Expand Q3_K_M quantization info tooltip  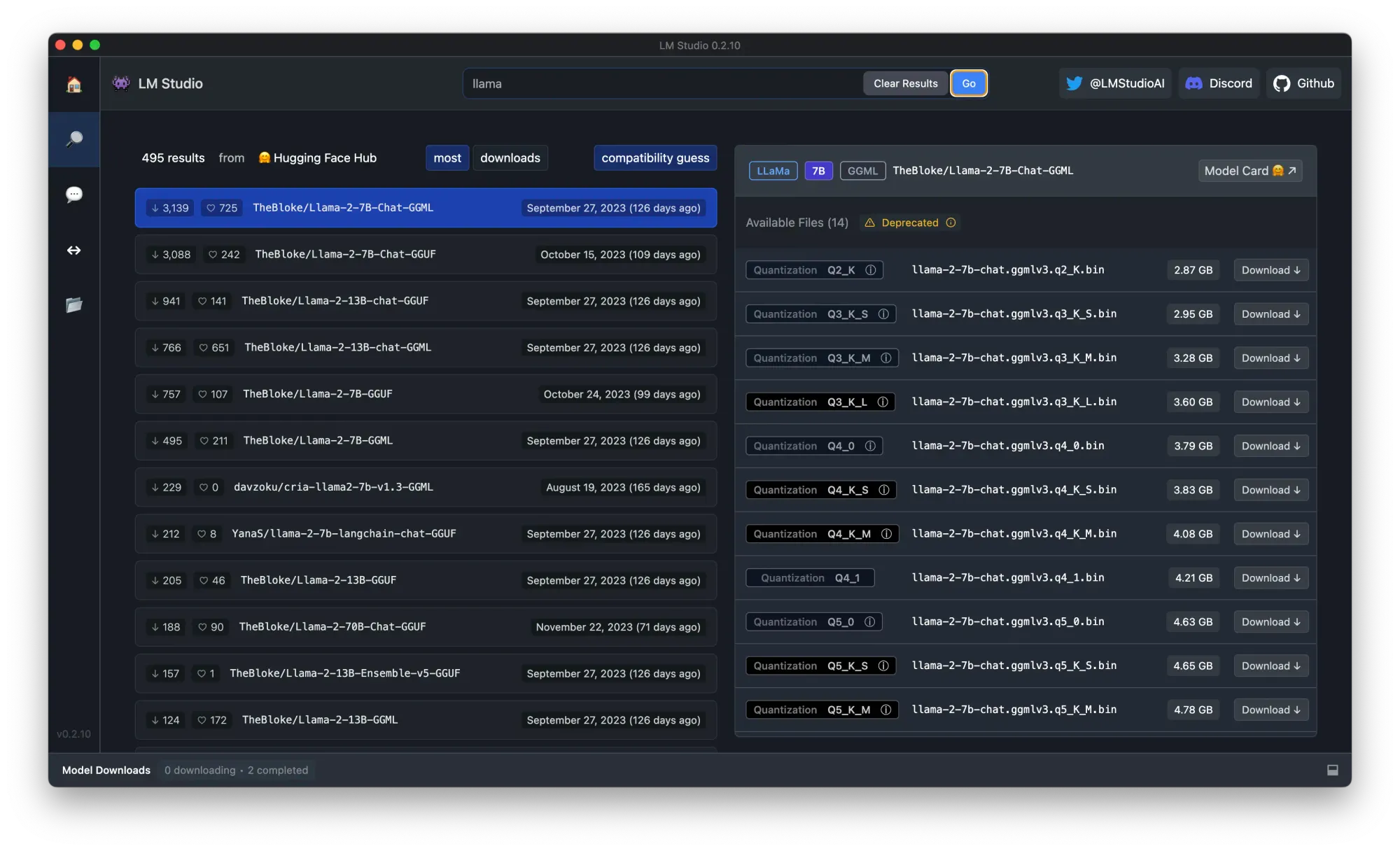click(885, 358)
